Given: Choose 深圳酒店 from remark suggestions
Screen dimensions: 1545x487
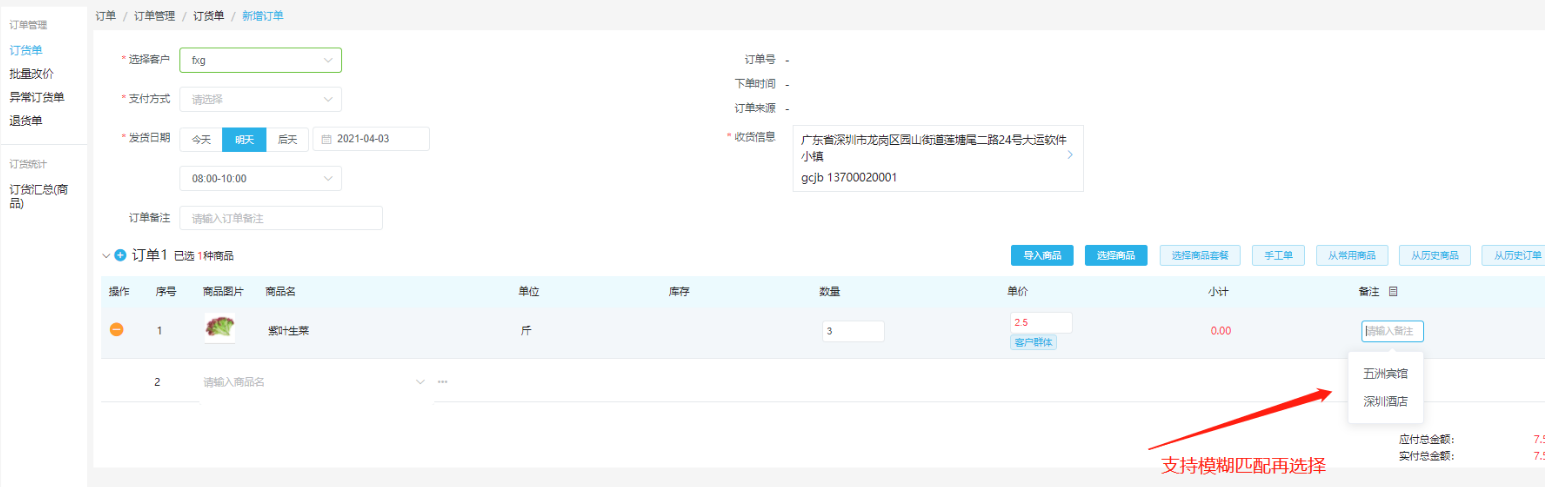Looking at the screenshot, I should pyautogui.click(x=1386, y=401).
